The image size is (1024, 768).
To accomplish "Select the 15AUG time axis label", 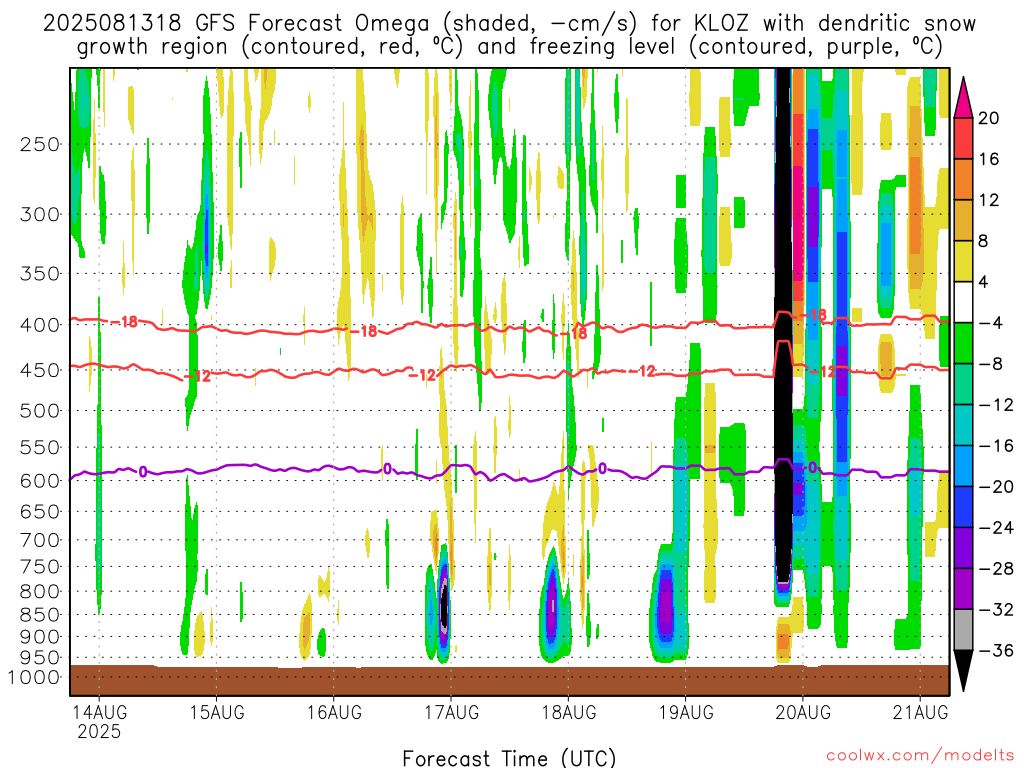I will pyautogui.click(x=217, y=712).
